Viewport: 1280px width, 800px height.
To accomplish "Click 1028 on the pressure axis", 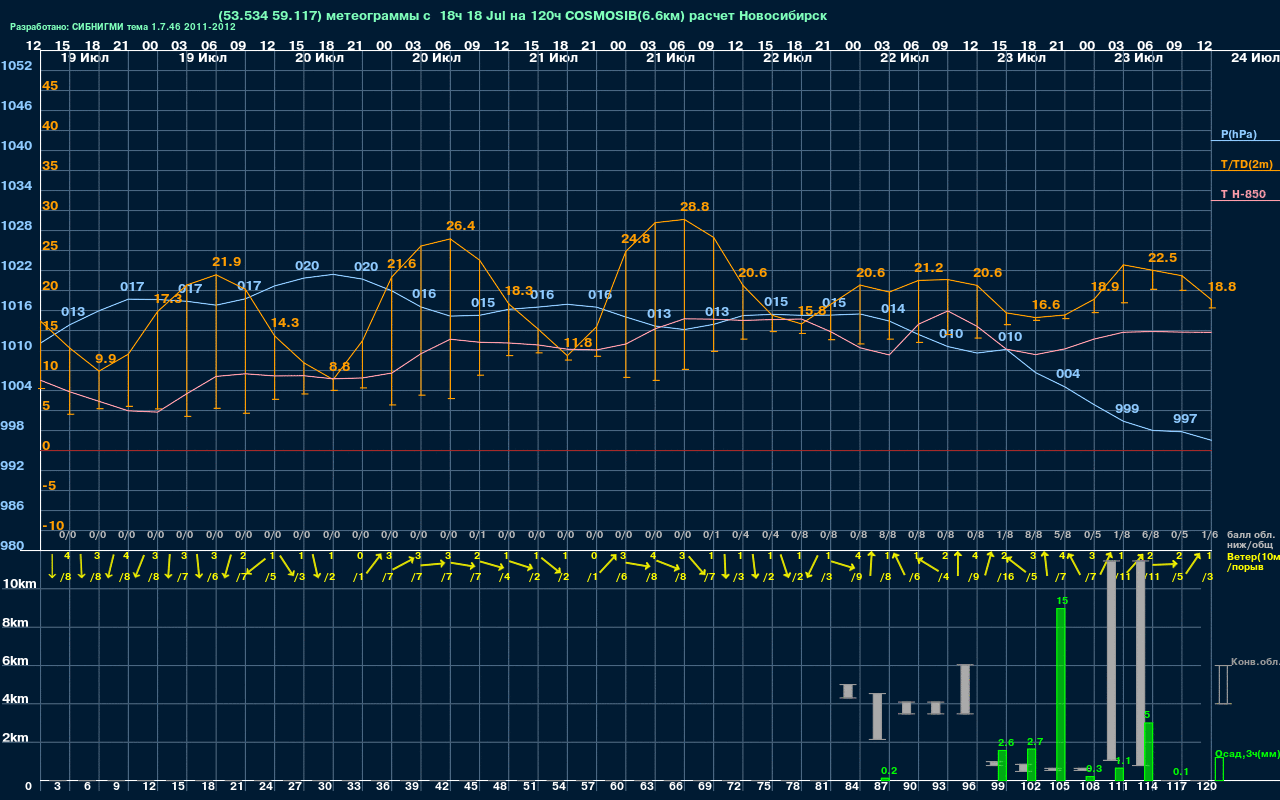I will 16,225.
